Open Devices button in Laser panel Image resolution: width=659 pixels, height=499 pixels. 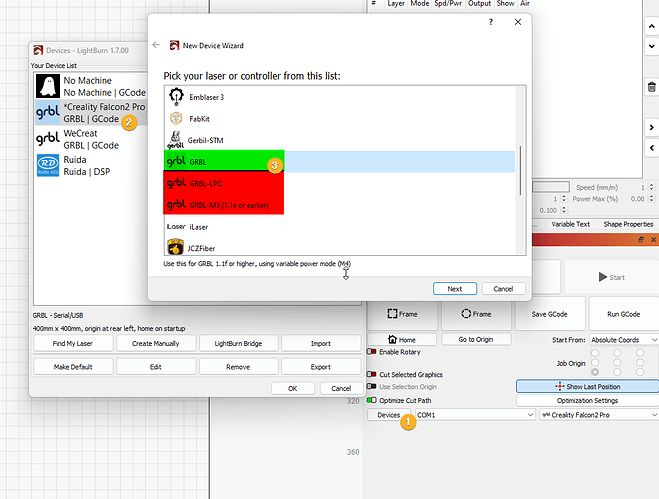click(x=389, y=415)
